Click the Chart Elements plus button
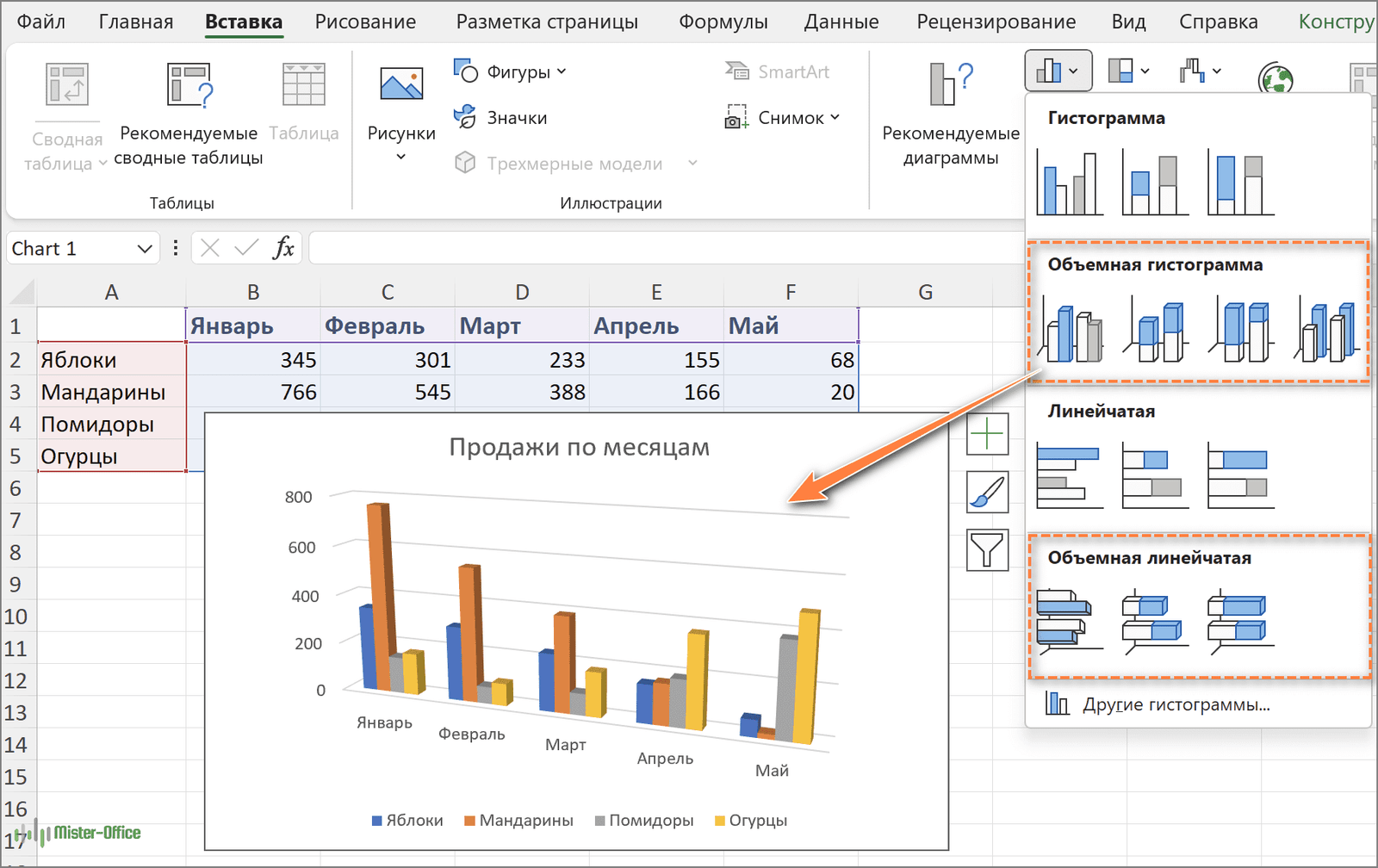 [x=987, y=434]
